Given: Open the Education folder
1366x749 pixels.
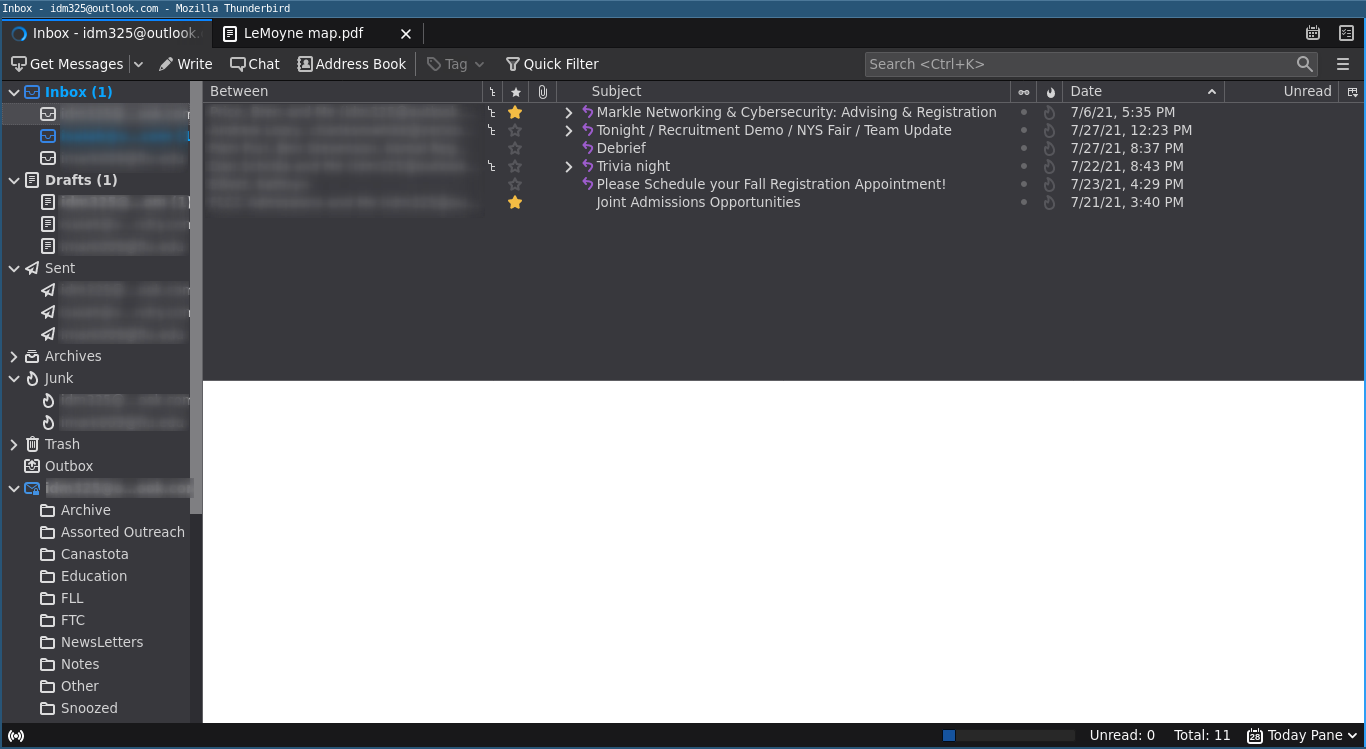Looking at the screenshot, I should [x=94, y=576].
